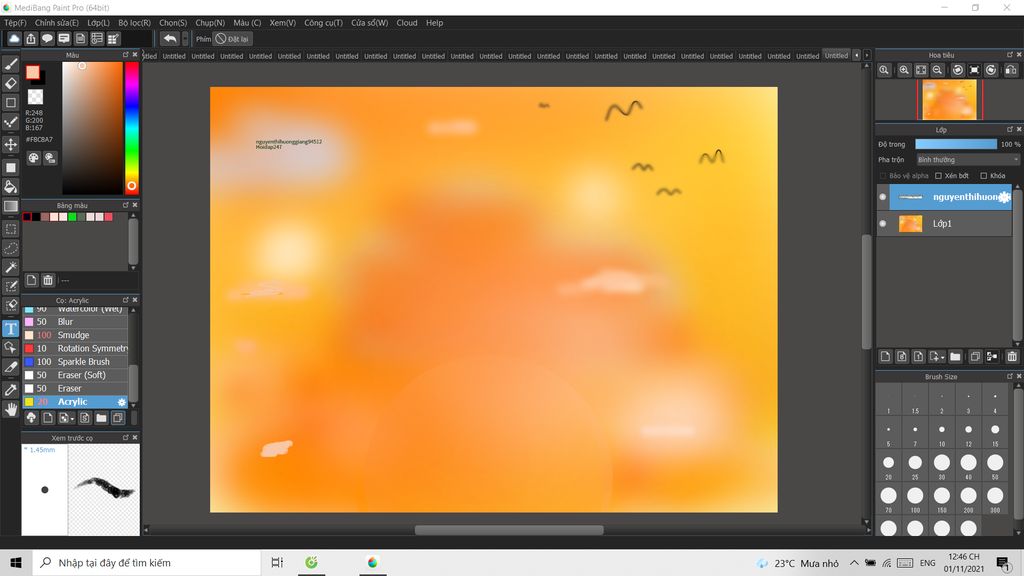This screenshot has width=1024, height=576.
Task: Select the Magic Wand tool
Action: coord(10,267)
